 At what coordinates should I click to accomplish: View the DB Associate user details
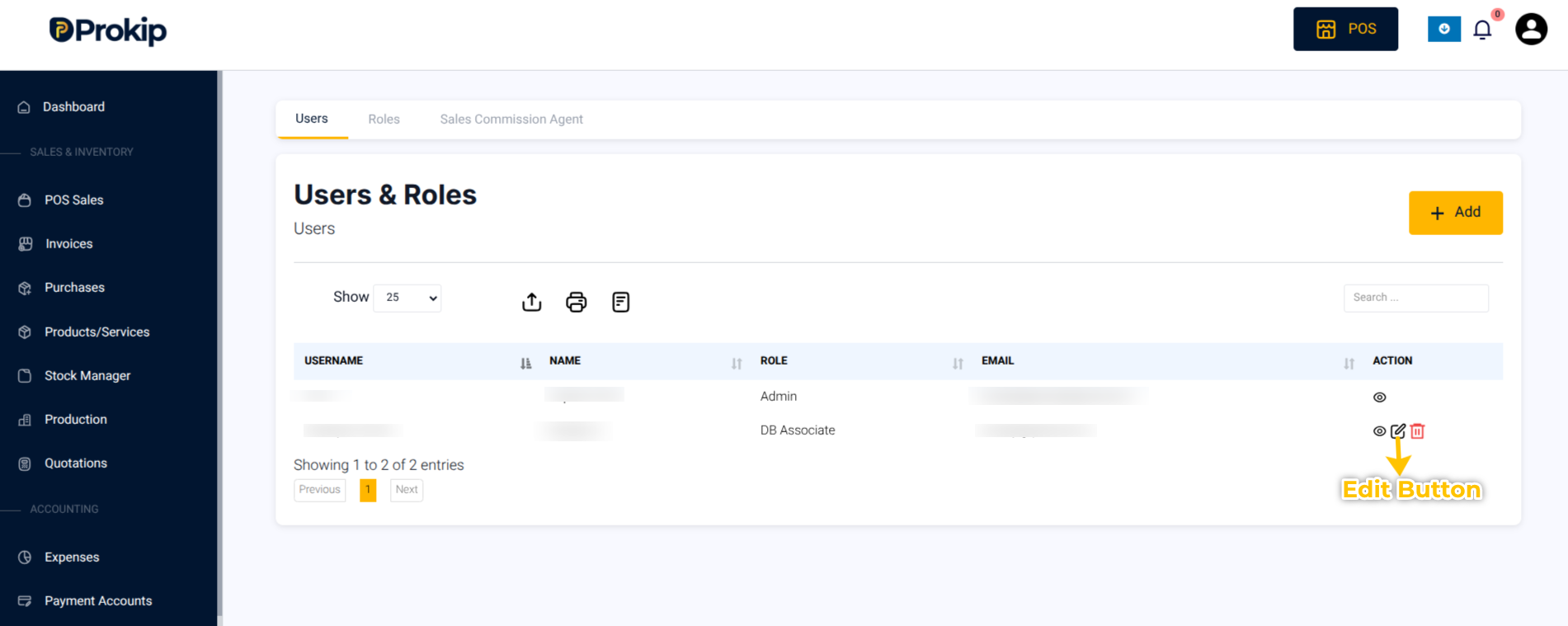tap(1379, 431)
